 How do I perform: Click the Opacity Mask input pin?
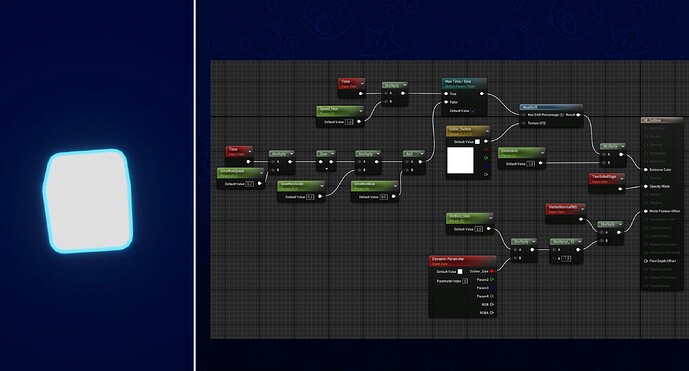point(646,186)
